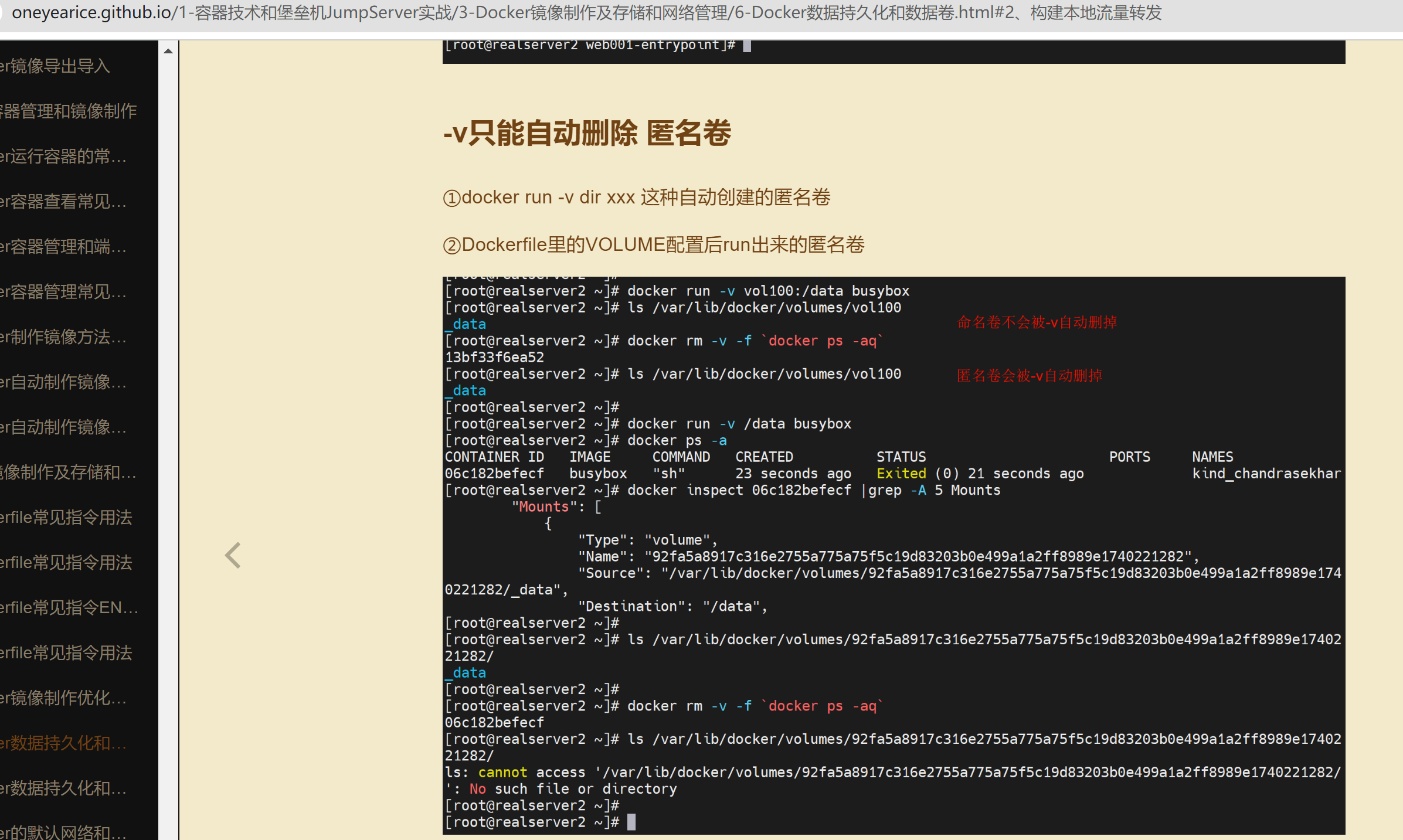
Task: Open the 镜像制作及存储和... sidebar entry
Action: pos(69,472)
